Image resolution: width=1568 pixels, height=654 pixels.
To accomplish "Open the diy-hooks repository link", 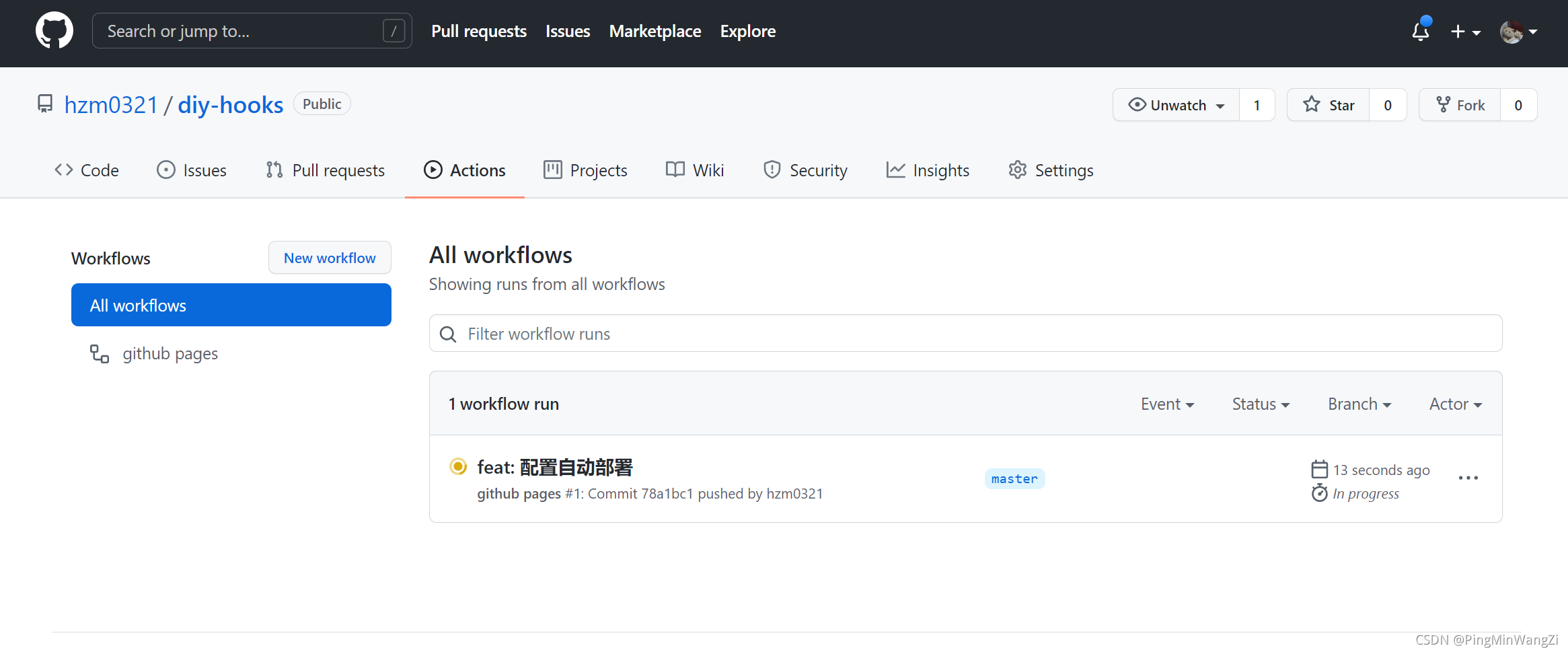I will click(231, 105).
